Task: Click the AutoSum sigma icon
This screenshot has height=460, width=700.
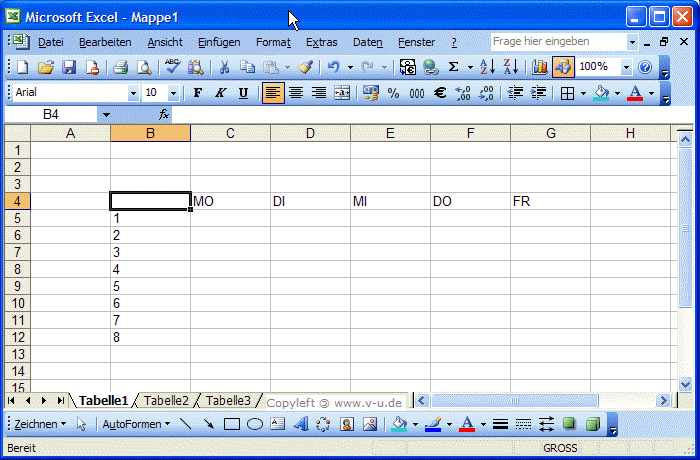Action: pos(453,67)
